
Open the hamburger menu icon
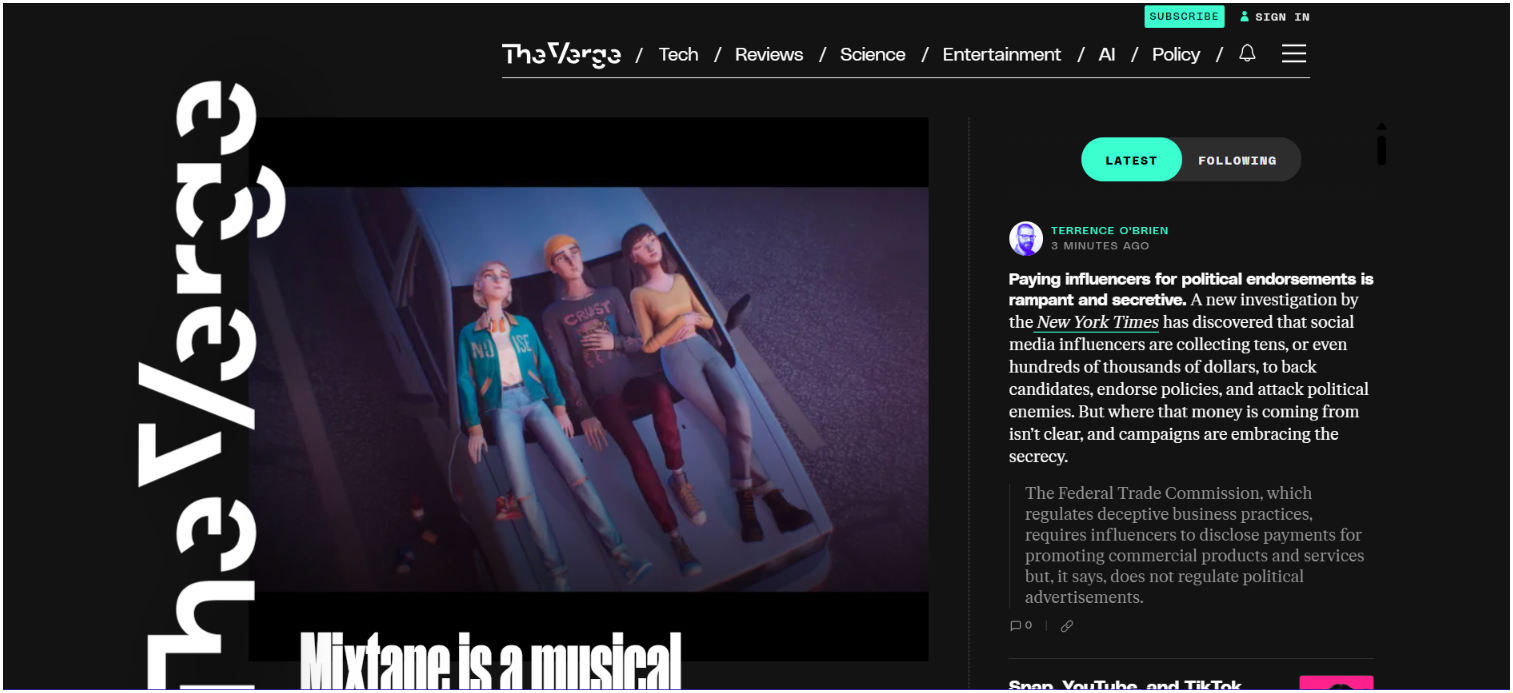click(1294, 53)
